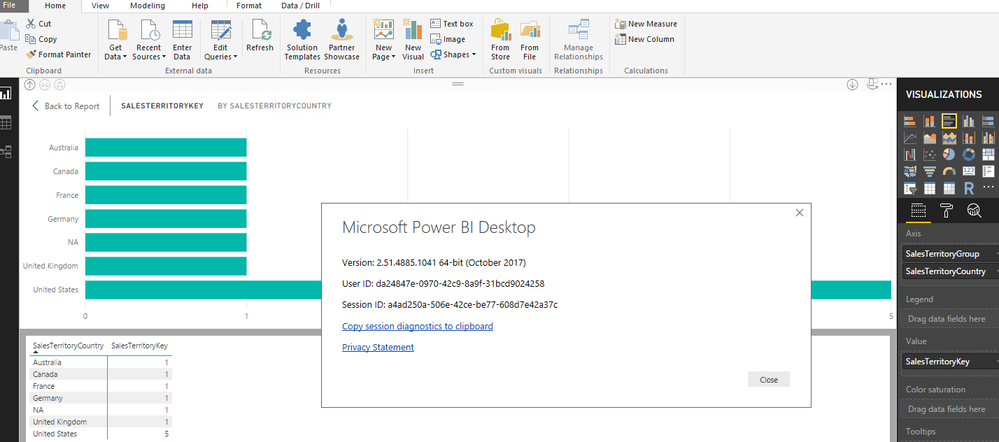
Task: Import custom visual From File
Action: (x=529, y=40)
